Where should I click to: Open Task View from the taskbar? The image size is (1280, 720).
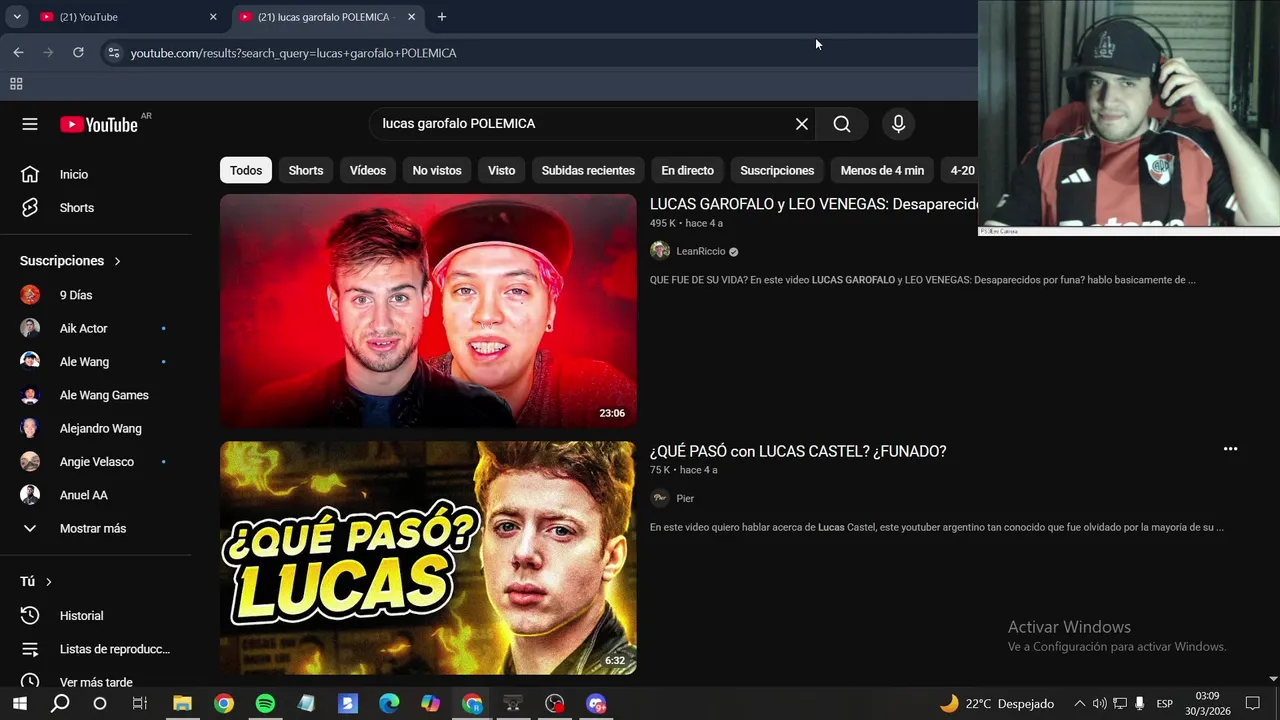140,704
